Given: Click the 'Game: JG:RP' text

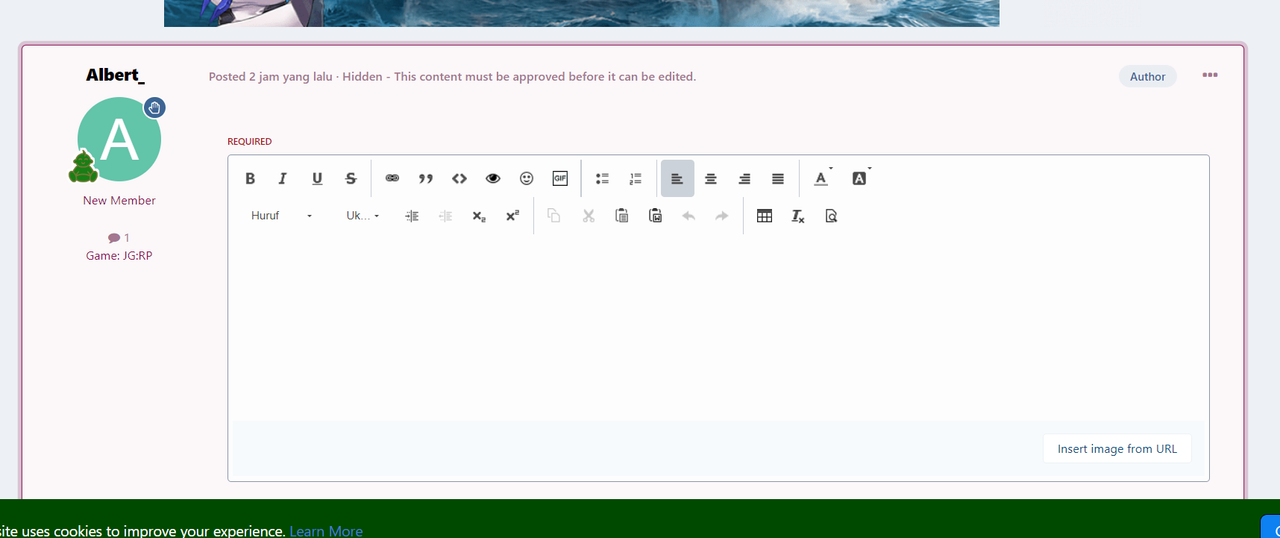Looking at the screenshot, I should click(119, 255).
